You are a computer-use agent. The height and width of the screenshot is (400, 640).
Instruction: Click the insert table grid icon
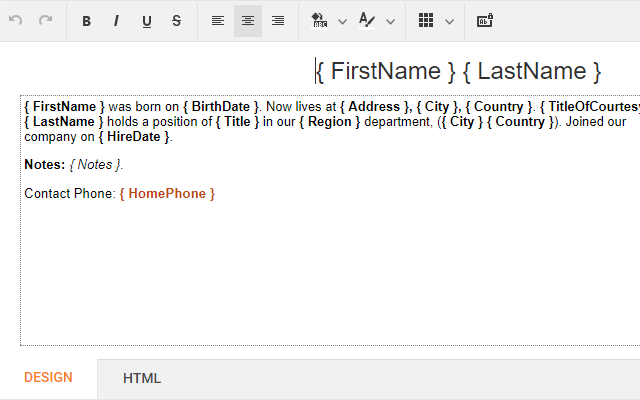click(x=426, y=21)
